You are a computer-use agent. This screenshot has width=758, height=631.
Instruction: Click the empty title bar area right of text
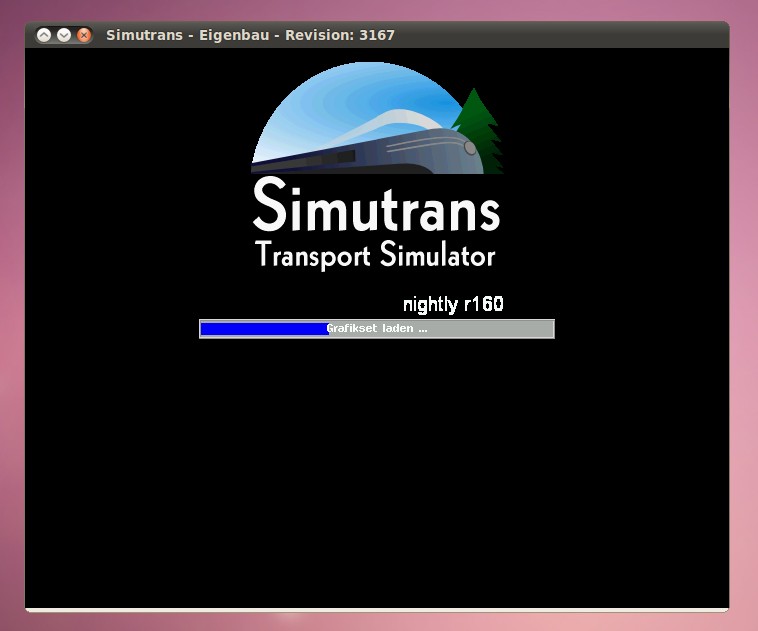[x=560, y=35]
